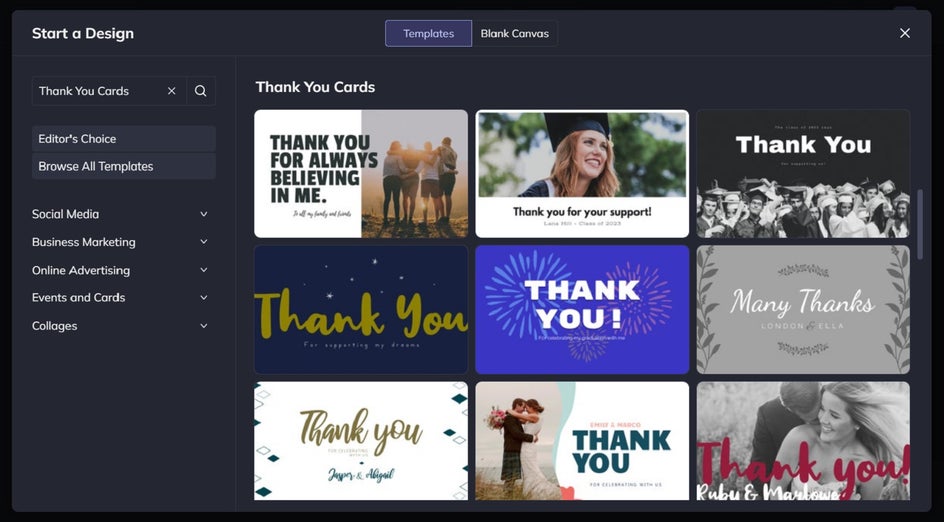Select blue fireworks THANK YOU ! template
Viewport: 944px width, 522px height.
(x=582, y=309)
